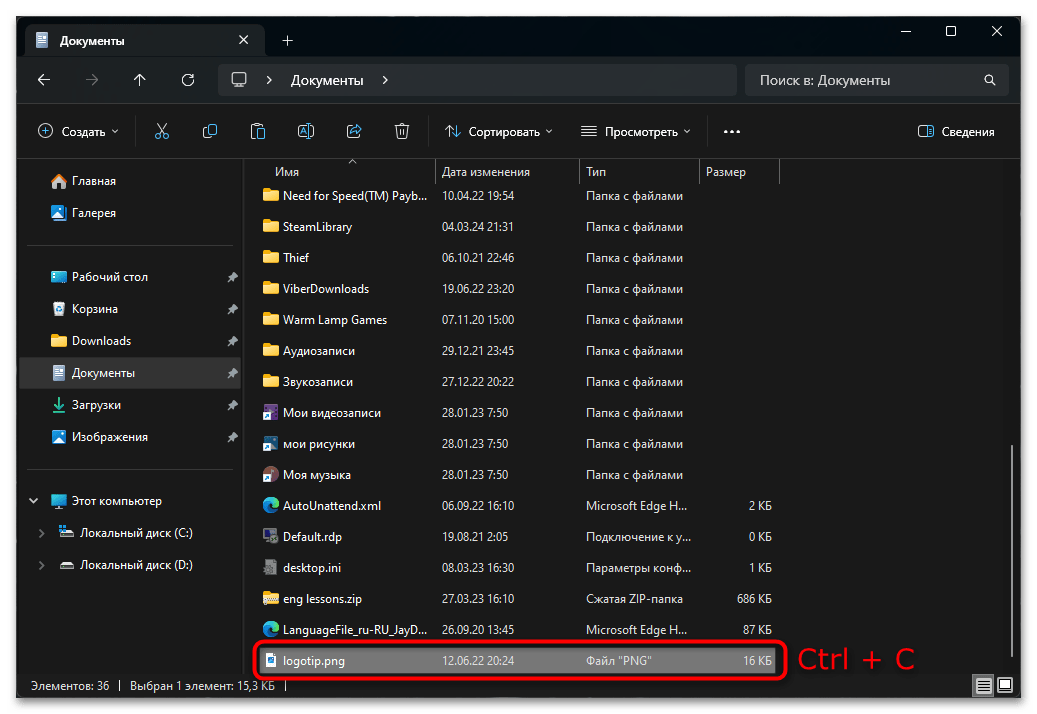Image resolution: width=1037 pixels, height=714 pixels.
Task: Open Загрузки in the sidebar
Action: click(x=96, y=405)
